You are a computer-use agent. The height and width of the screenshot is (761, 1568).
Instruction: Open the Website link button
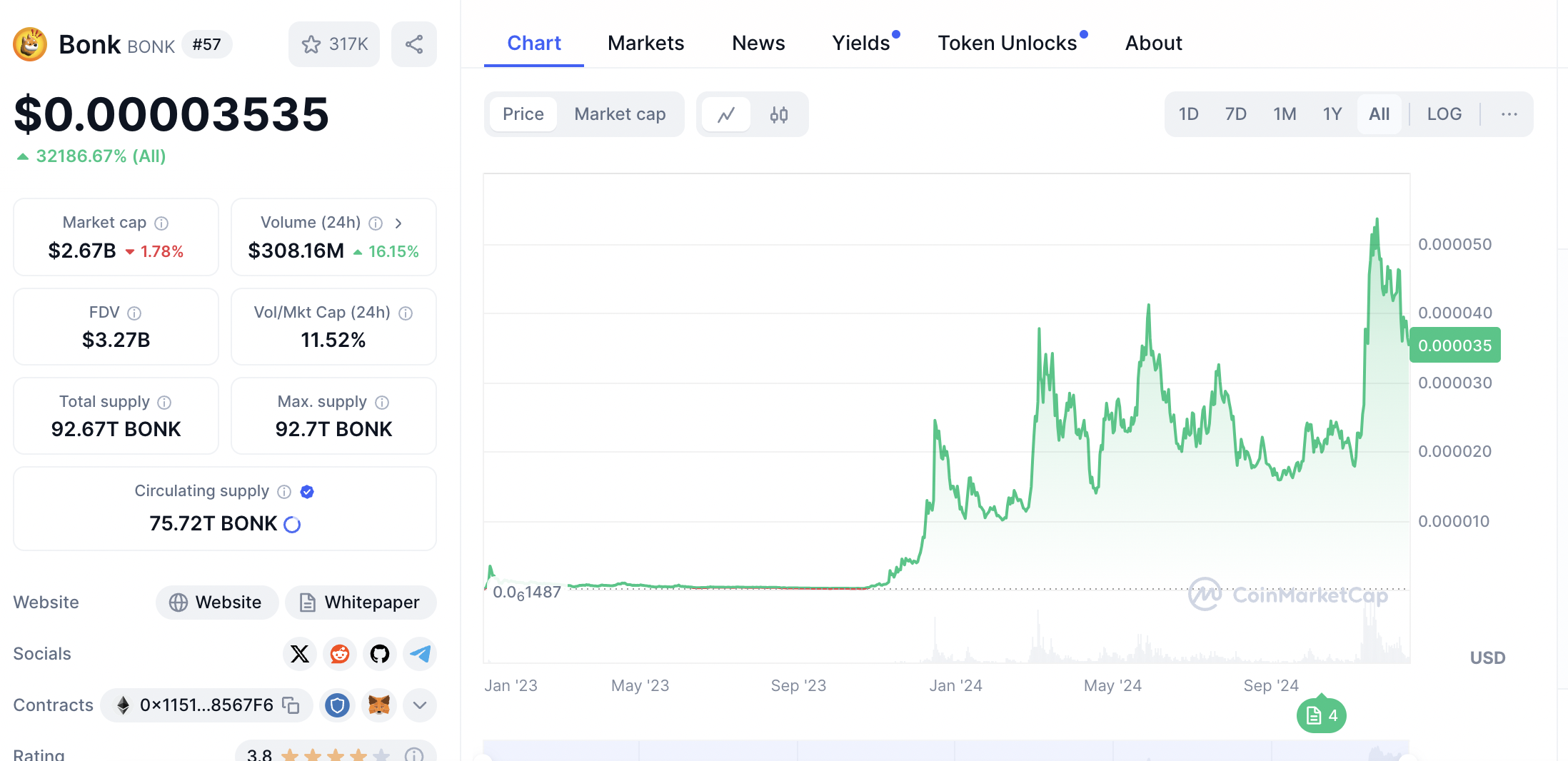coord(217,603)
